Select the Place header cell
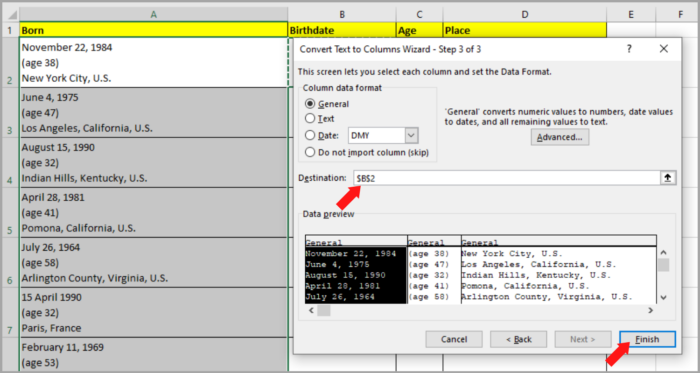700x373 pixels. (525, 30)
